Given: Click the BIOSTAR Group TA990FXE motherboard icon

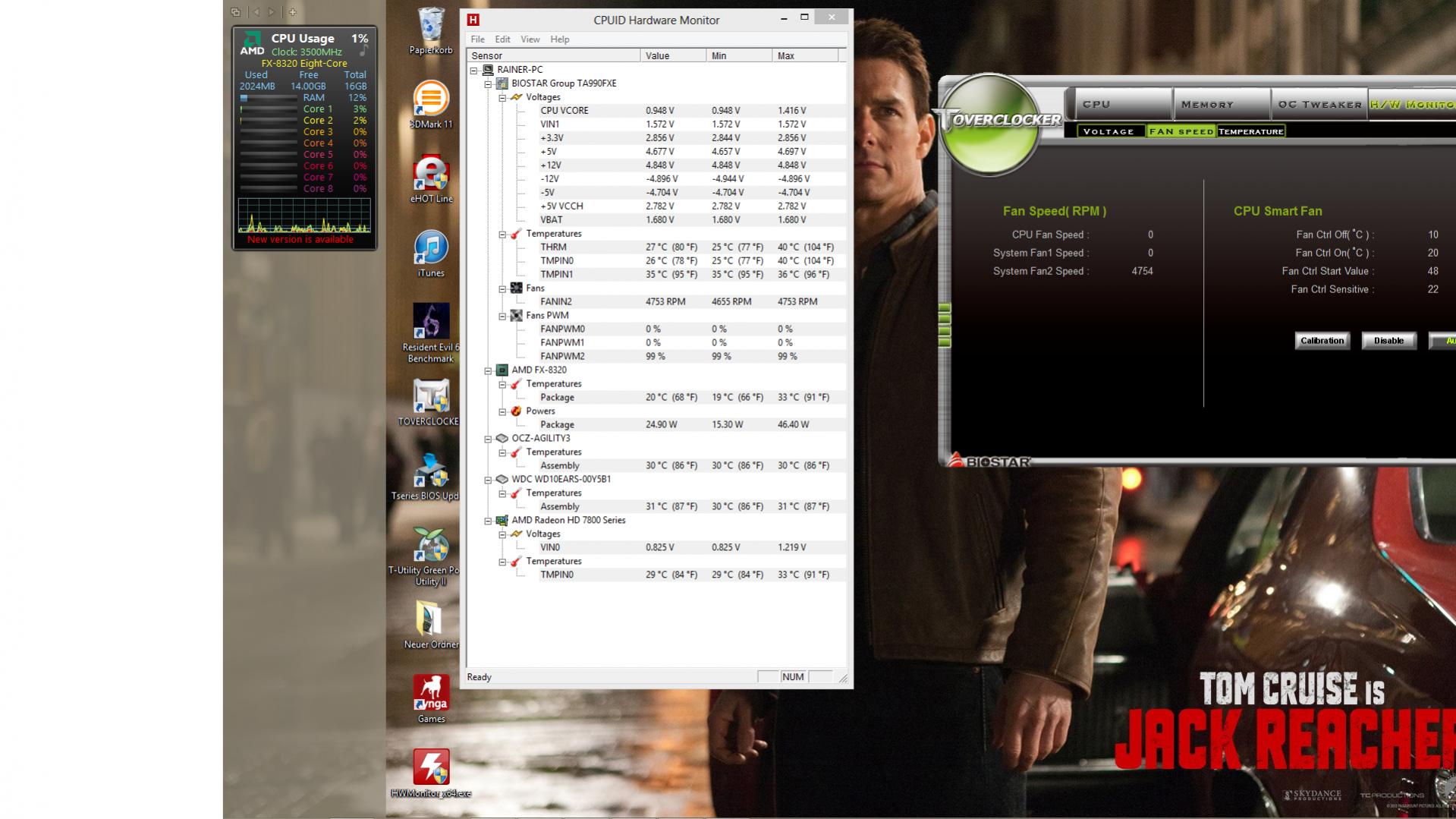Looking at the screenshot, I should [x=502, y=83].
